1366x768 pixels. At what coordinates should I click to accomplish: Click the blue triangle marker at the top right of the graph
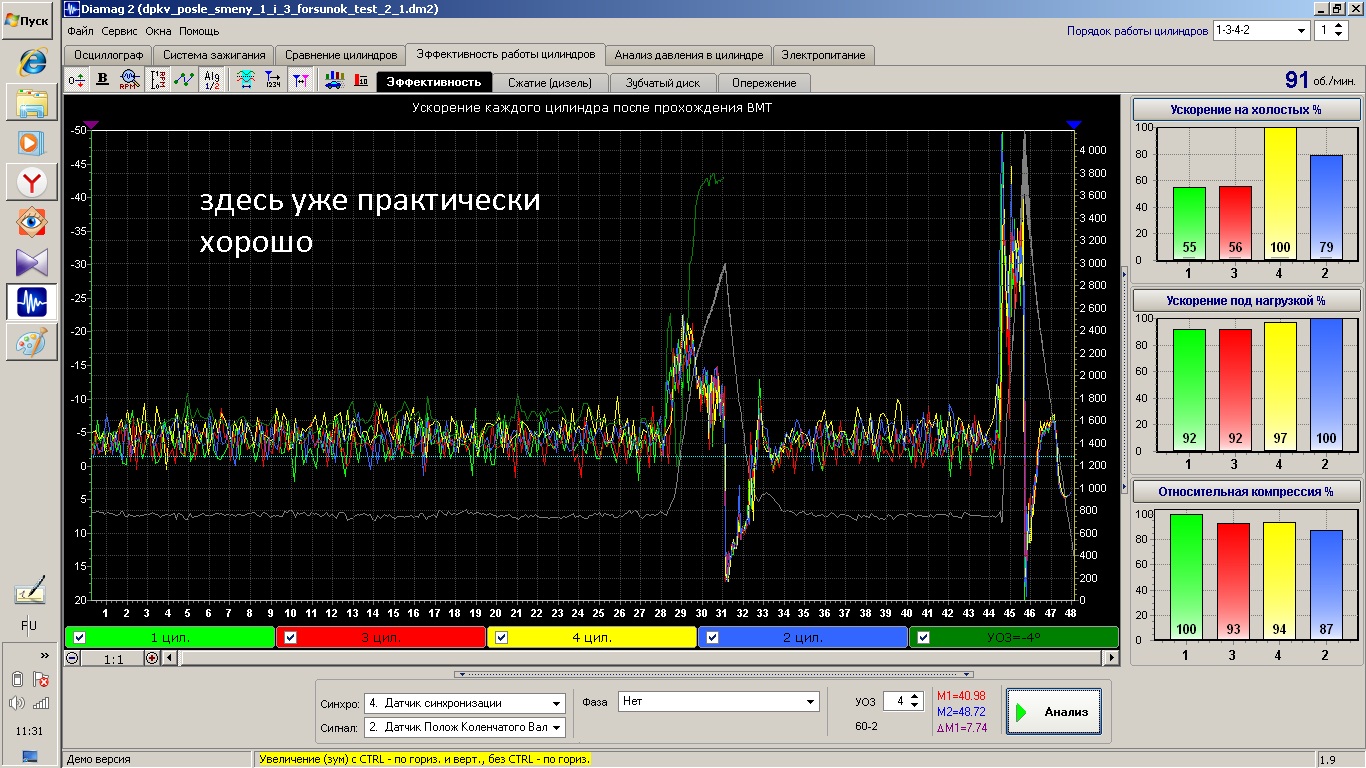click(1074, 125)
